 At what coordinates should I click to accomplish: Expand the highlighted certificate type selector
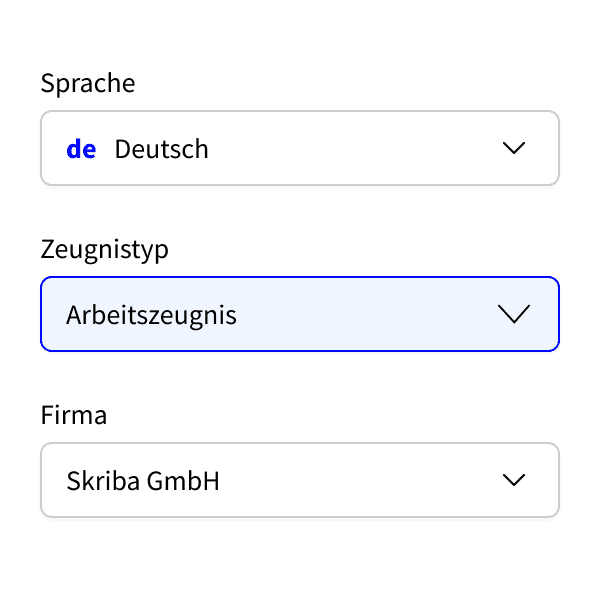[300, 314]
